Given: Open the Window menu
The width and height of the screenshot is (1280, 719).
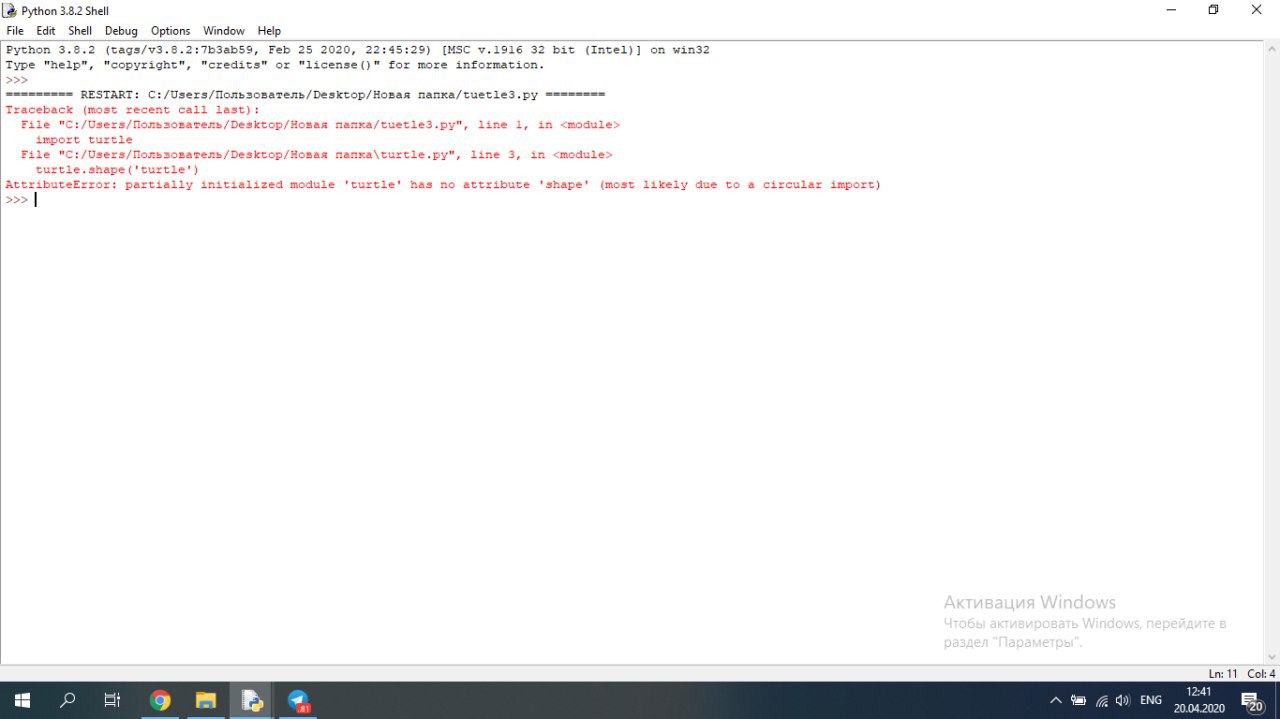Looking at the screenshot, I should [223, 31].
